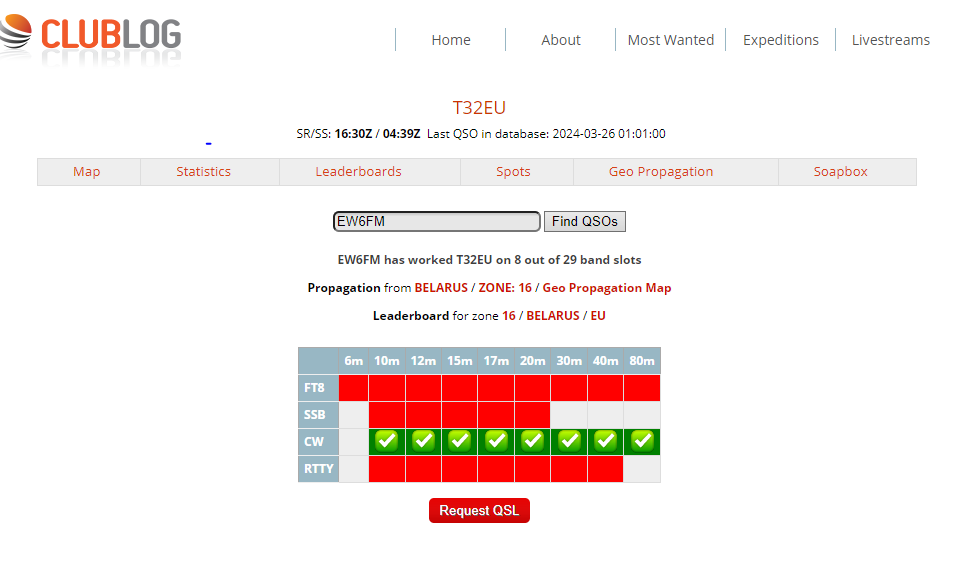Open the Livestreams menu item
This screenshot has width=969, height=564.
(890, 40)
